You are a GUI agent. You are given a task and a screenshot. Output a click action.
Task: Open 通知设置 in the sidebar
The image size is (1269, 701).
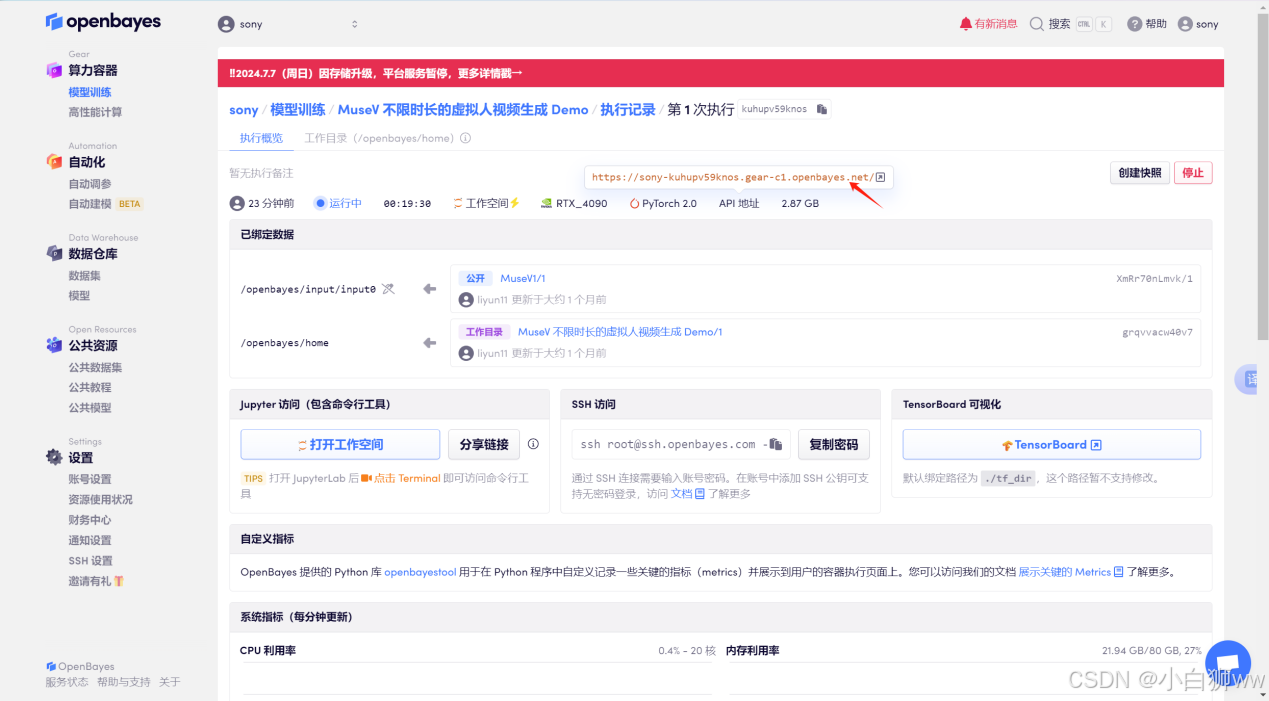point(90,540)
